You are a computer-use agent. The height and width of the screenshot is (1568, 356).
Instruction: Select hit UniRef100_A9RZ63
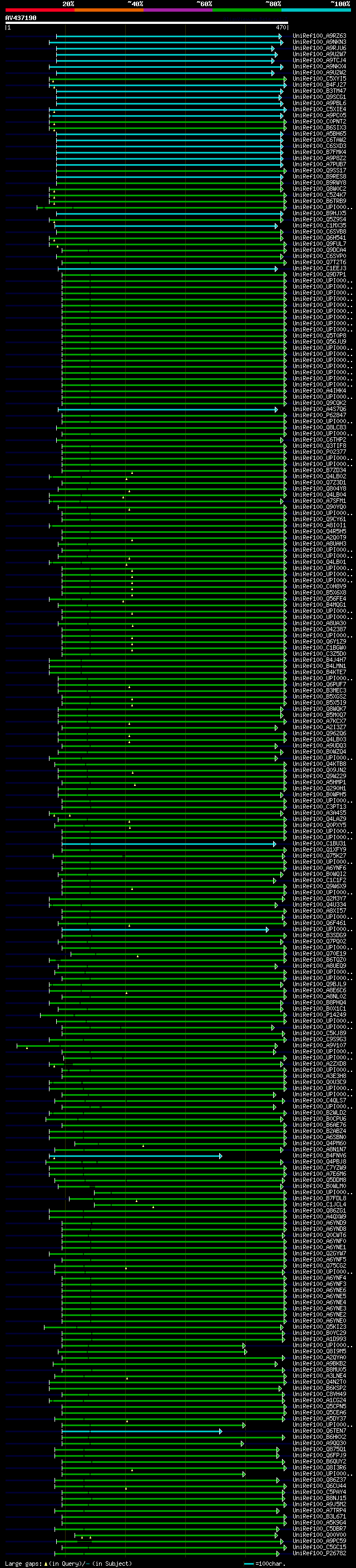click(319, 36)
